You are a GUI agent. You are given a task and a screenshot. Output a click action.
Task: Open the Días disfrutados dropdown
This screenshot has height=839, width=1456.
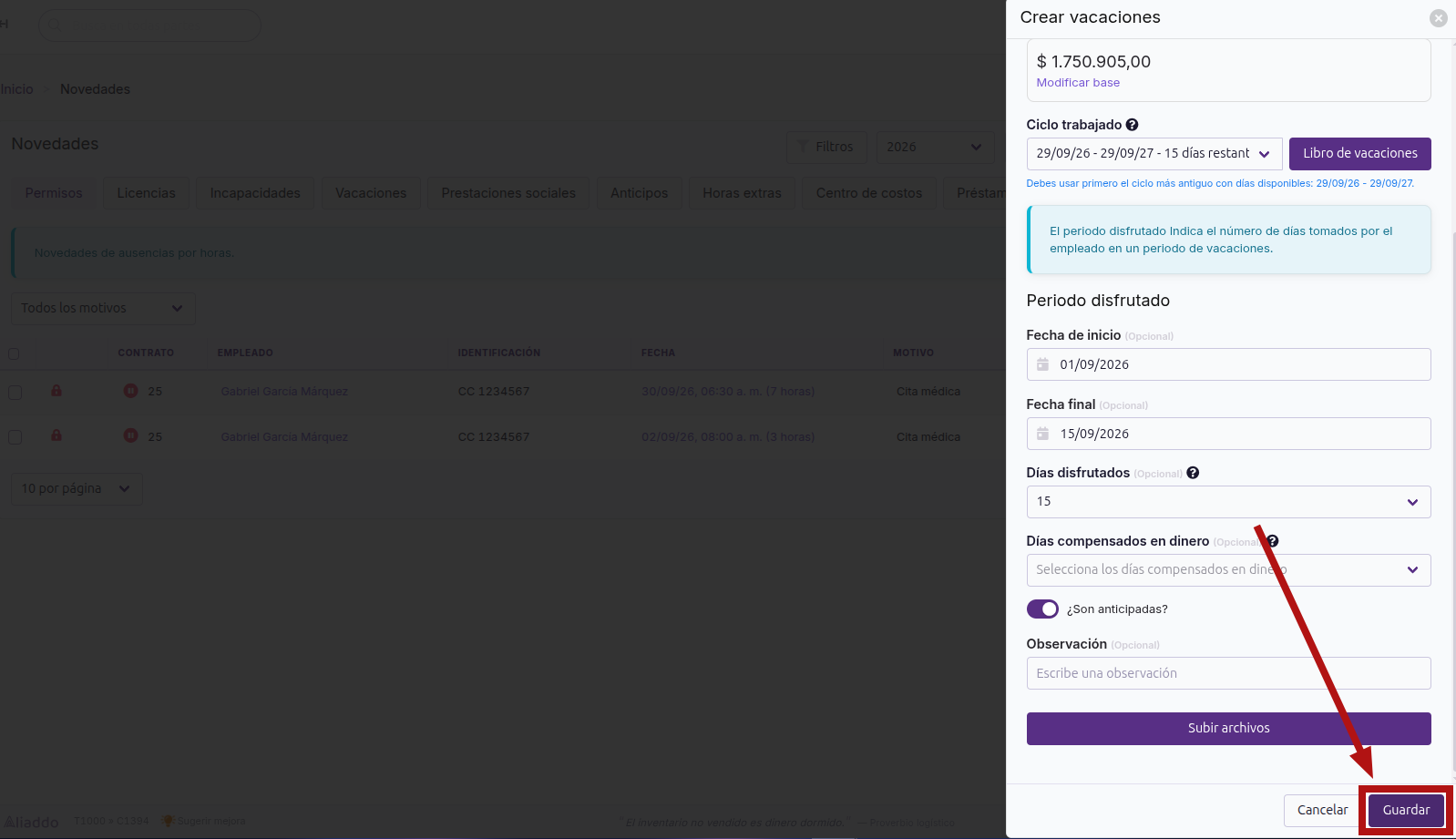coord(1228,502)
